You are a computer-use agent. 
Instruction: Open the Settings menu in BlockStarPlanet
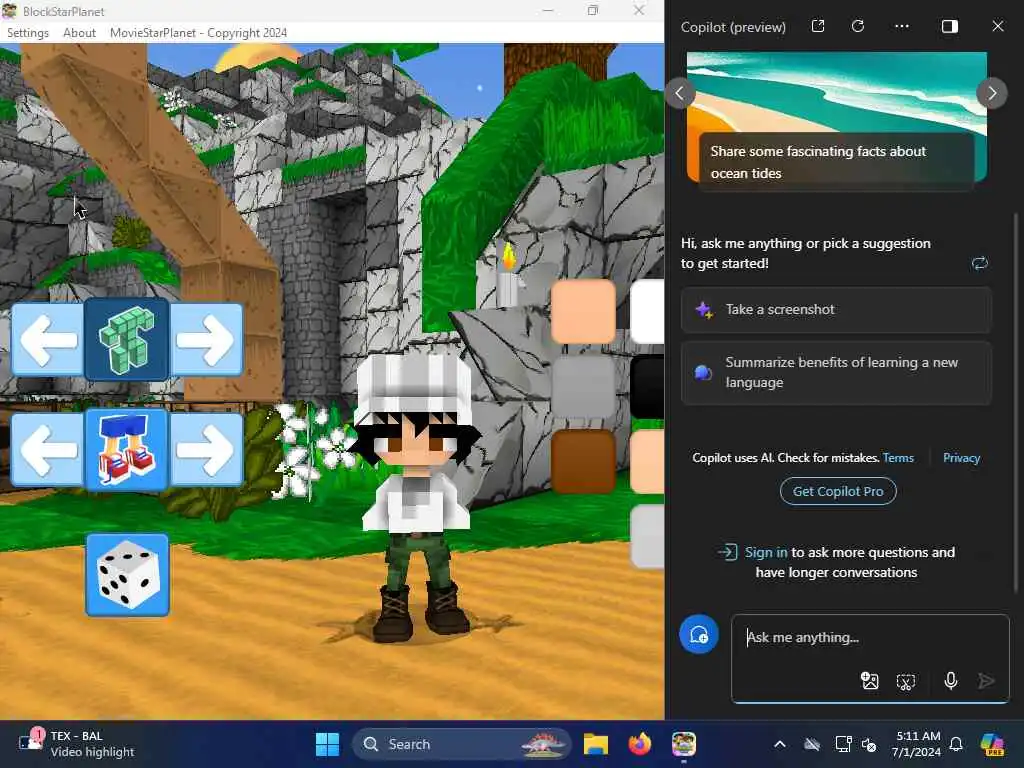click(x=27, y=33)
